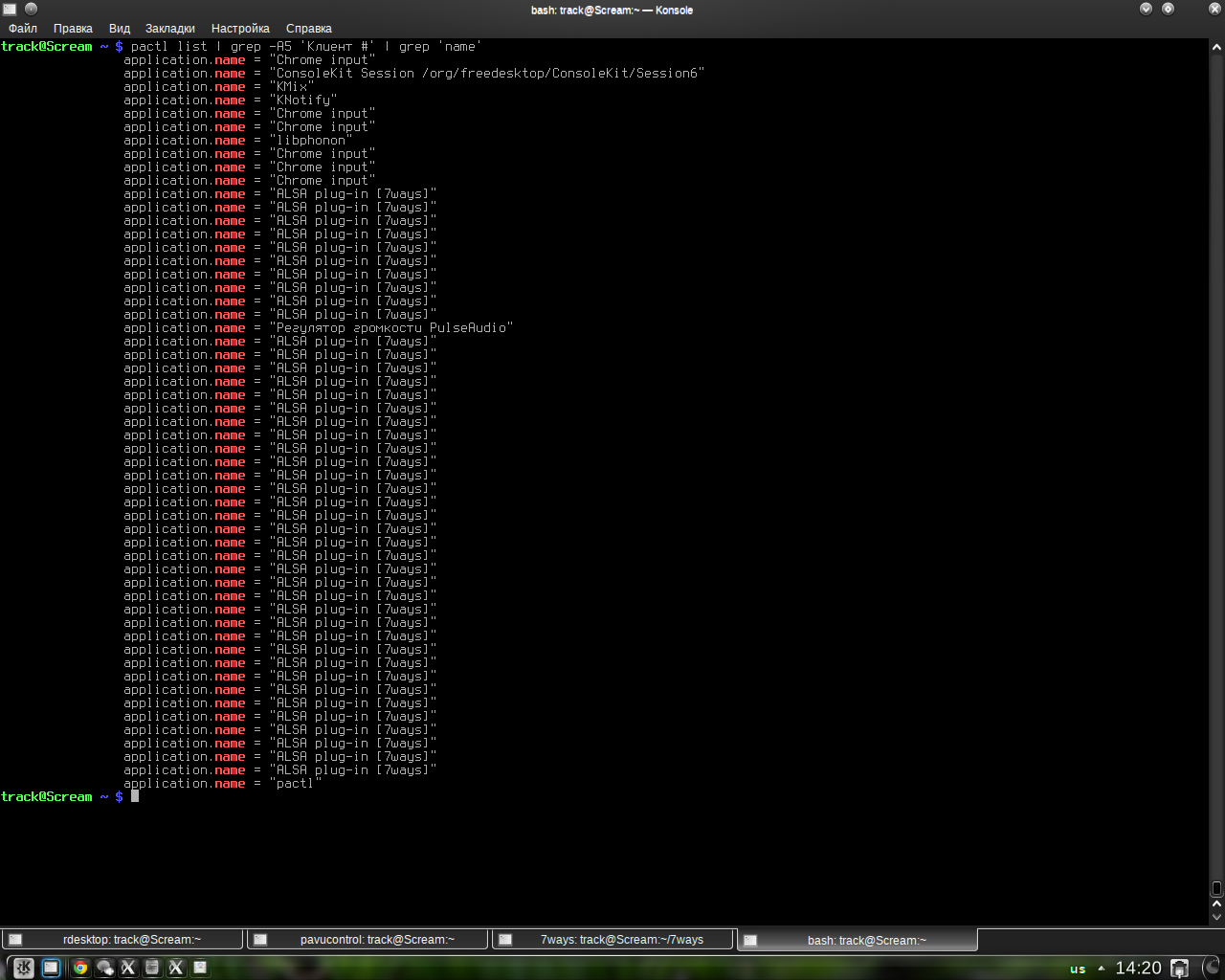Click the first X icon in panel

[128, 968]
